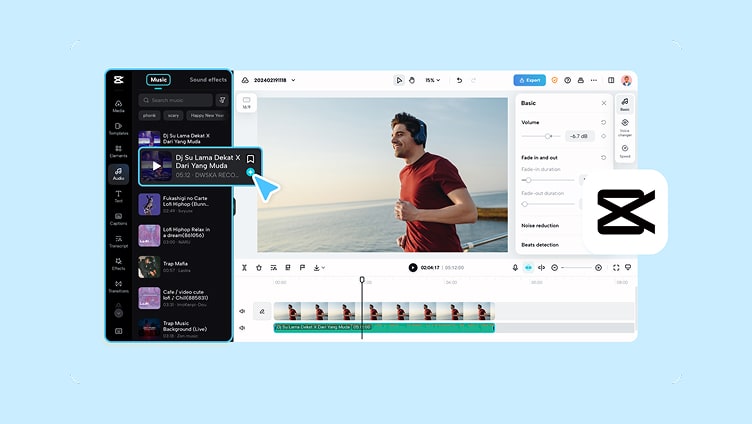Open the Effects panel in sidebar
Image resolution: width=752 pixels, height=424 pixels.
click(118, 264)
